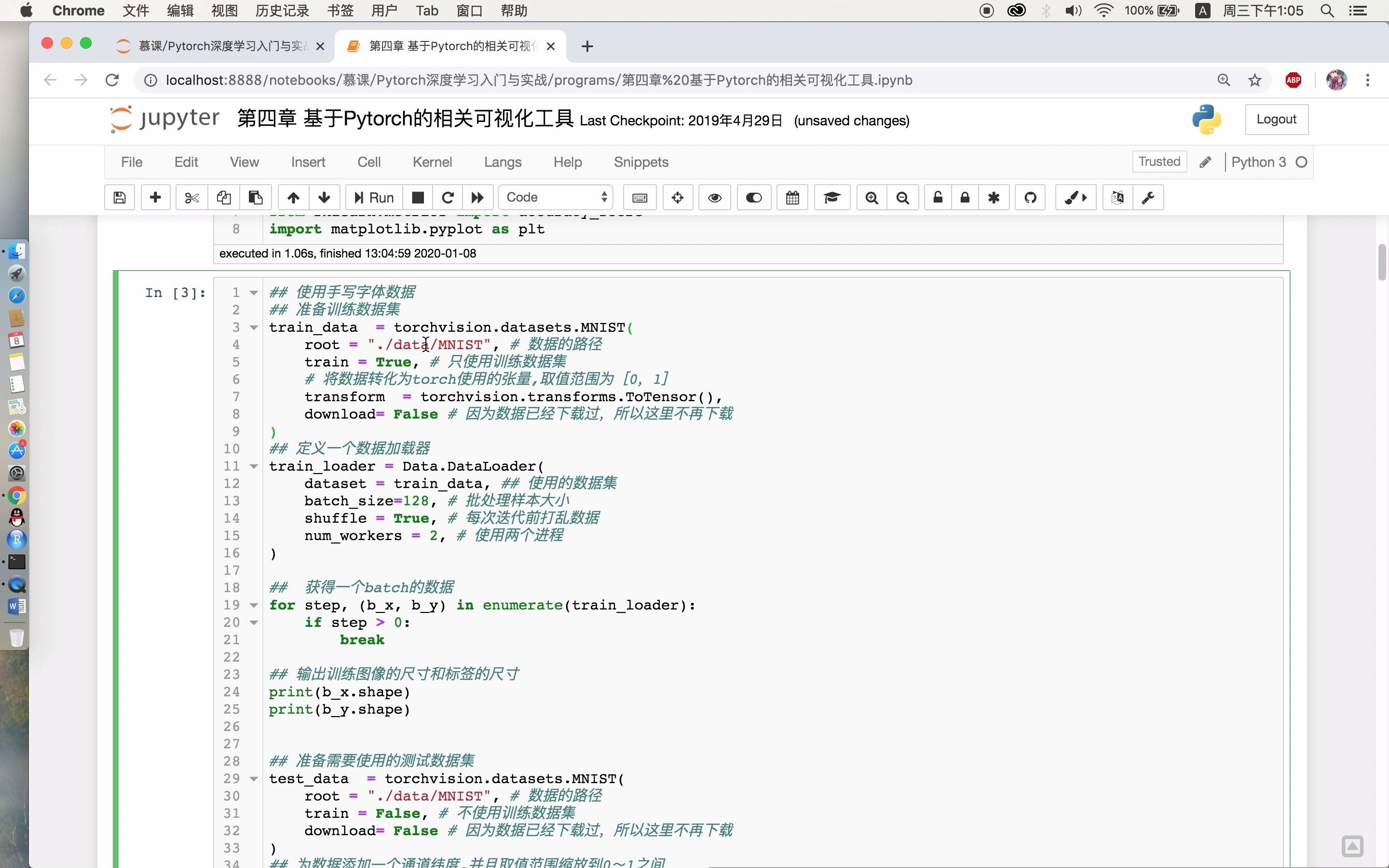Toggle the eye visibility toolbar button
1389x868 pixels.
(x=715, y=198)
